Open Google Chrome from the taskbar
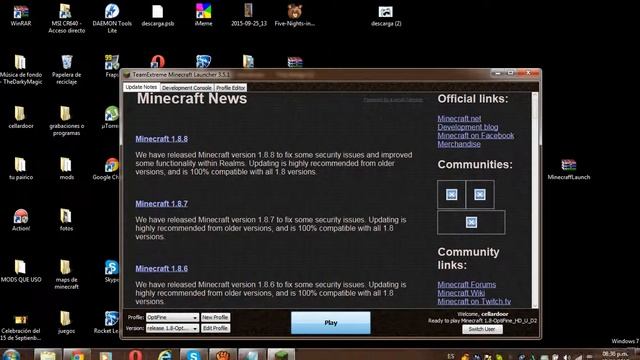The height and width of the screenshot is (360, 640). pyautogui.click(x=76, y=354)
